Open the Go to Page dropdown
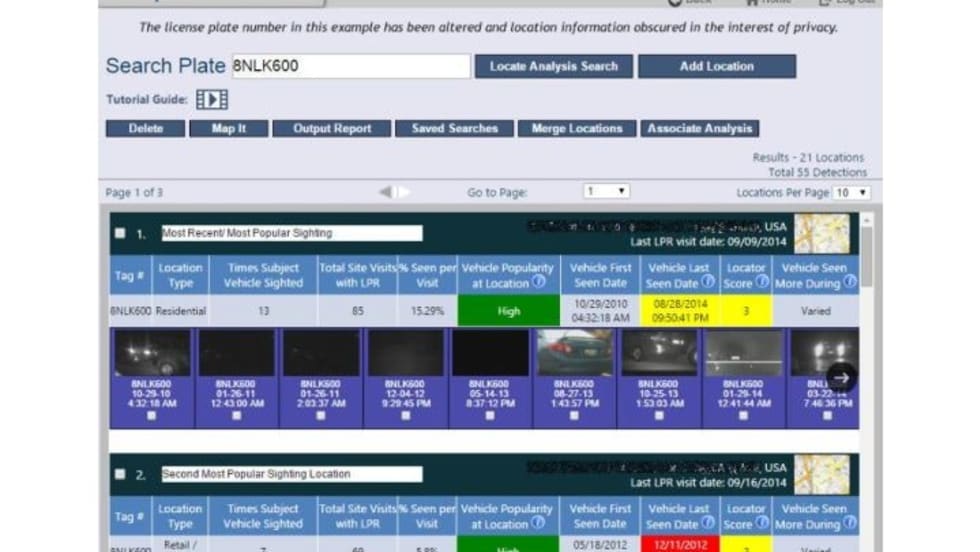This screenshot has height=552, width=980. point(606,192)
